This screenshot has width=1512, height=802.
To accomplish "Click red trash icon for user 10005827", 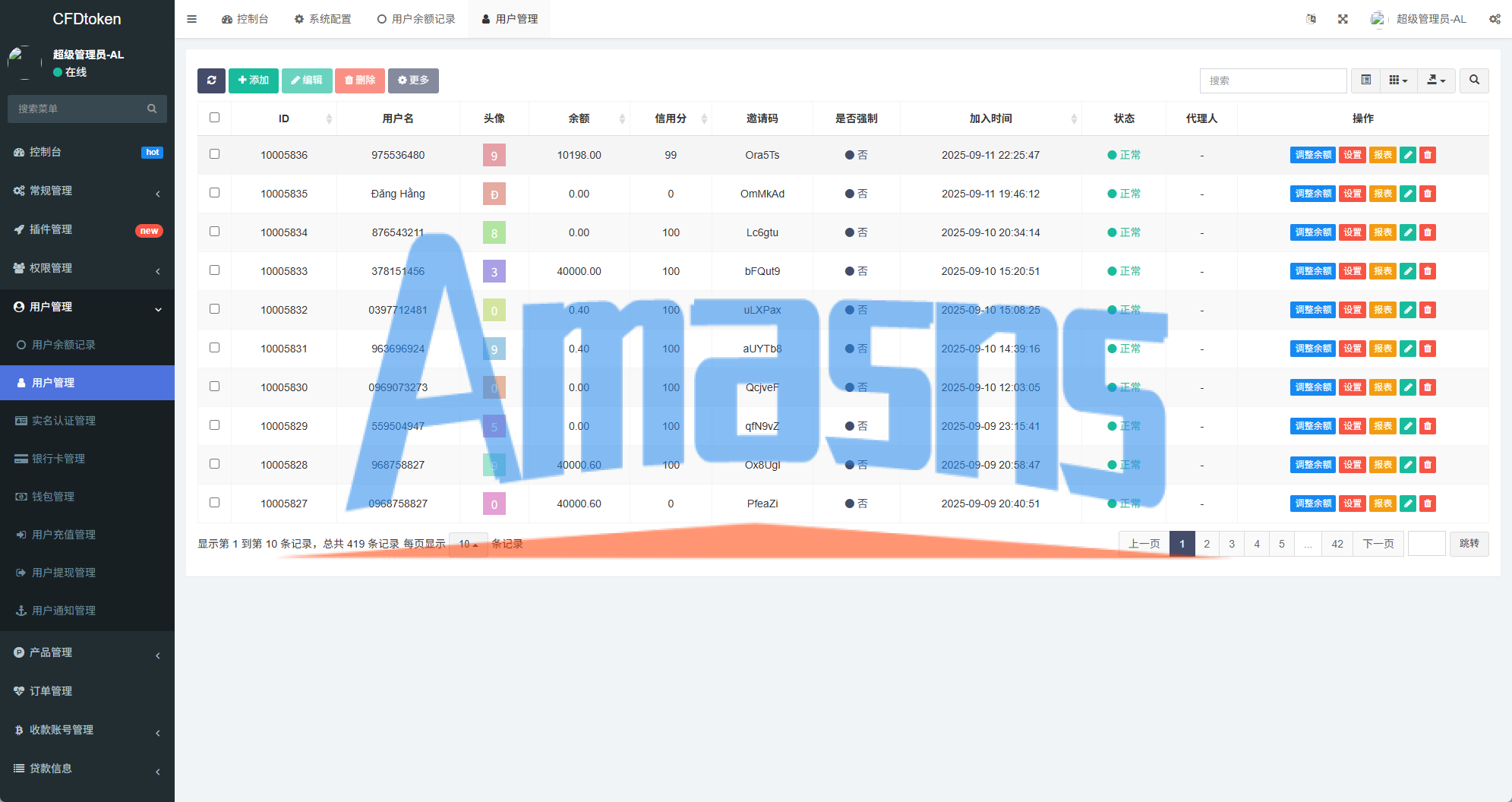I will 1428,504.
